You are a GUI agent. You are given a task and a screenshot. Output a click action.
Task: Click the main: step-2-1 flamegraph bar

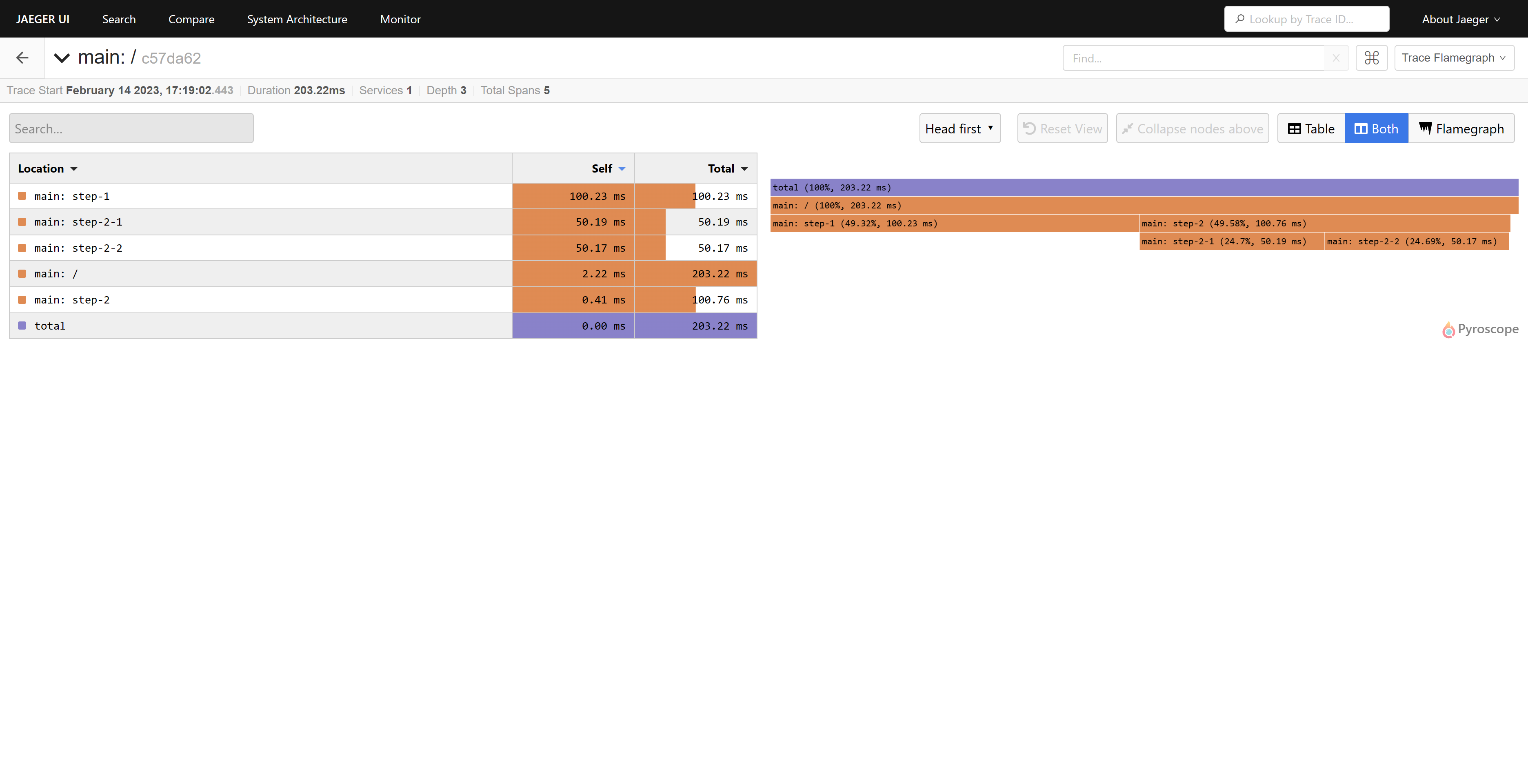tap(1231, 241)
